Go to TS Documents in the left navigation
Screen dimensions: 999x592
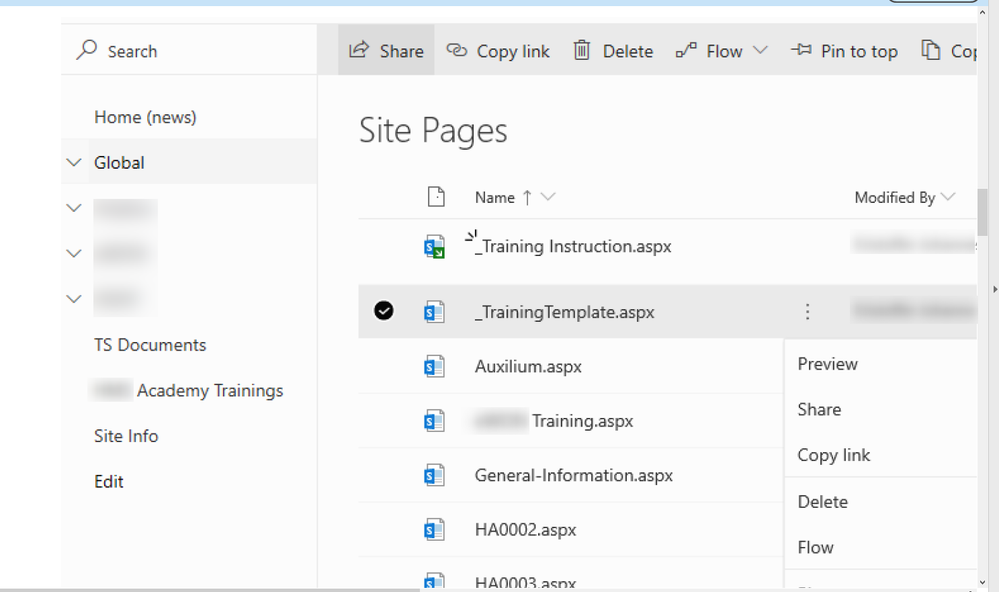pyautogui.click(x=150, y=345)
